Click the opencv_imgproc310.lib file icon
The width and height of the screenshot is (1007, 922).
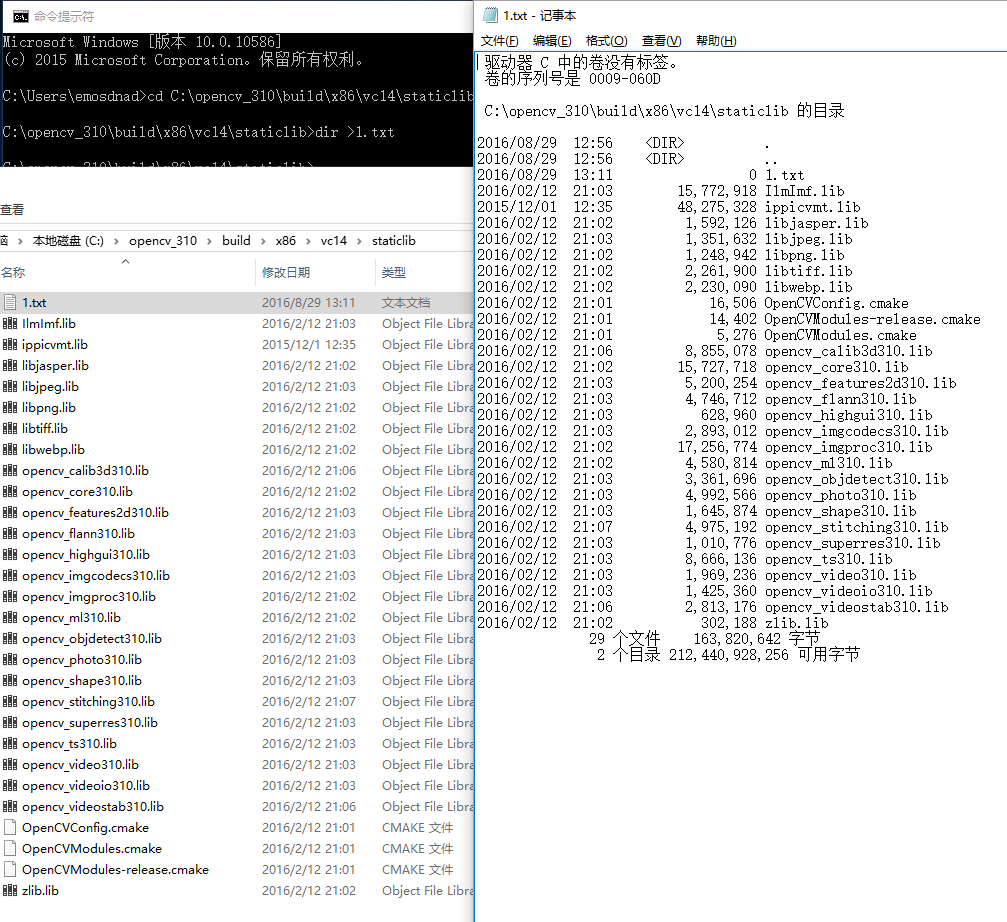(10, 596)
